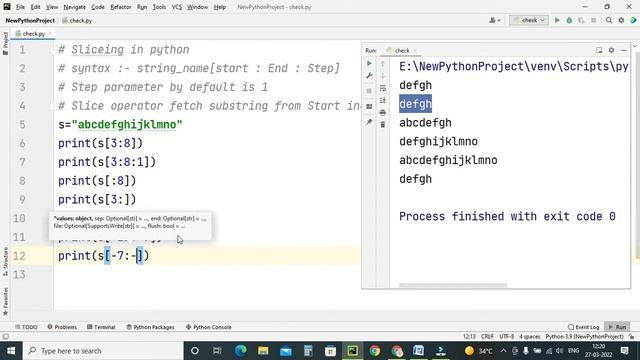Open Chrome from the taskbar
This screenshot has height=360, width=640.
pos(374,351)
